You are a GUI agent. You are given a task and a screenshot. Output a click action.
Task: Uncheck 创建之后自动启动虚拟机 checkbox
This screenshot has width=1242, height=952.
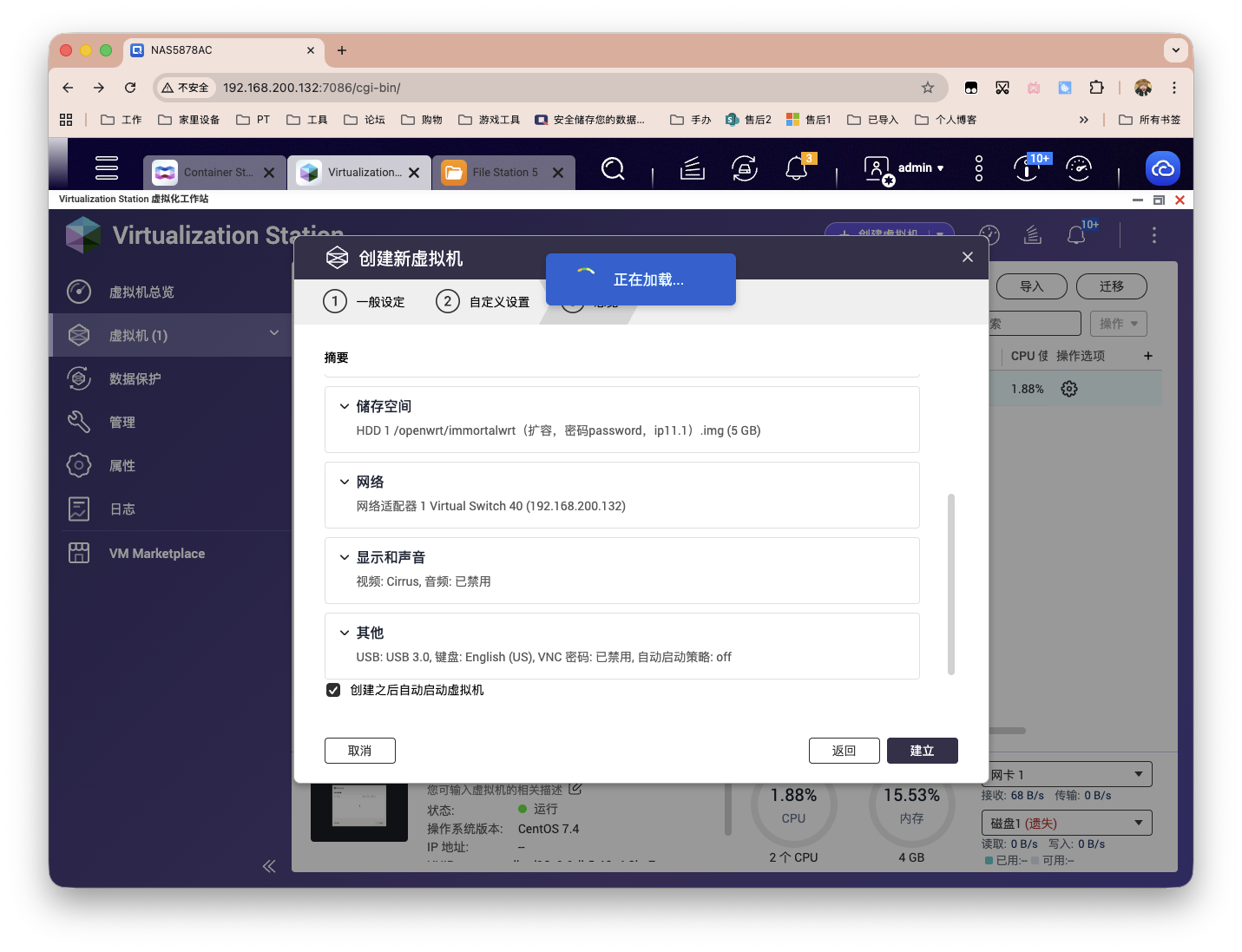click(333, 689)
